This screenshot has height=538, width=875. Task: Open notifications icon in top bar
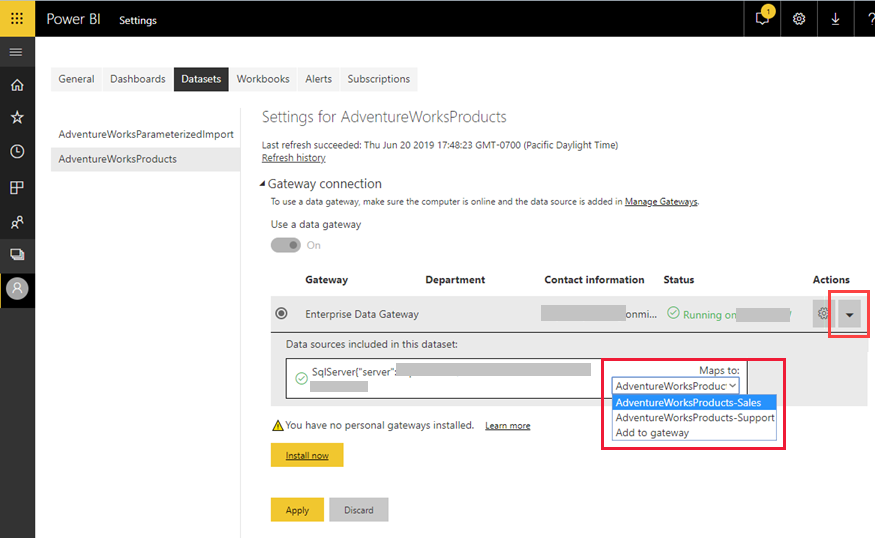point(763,18)
